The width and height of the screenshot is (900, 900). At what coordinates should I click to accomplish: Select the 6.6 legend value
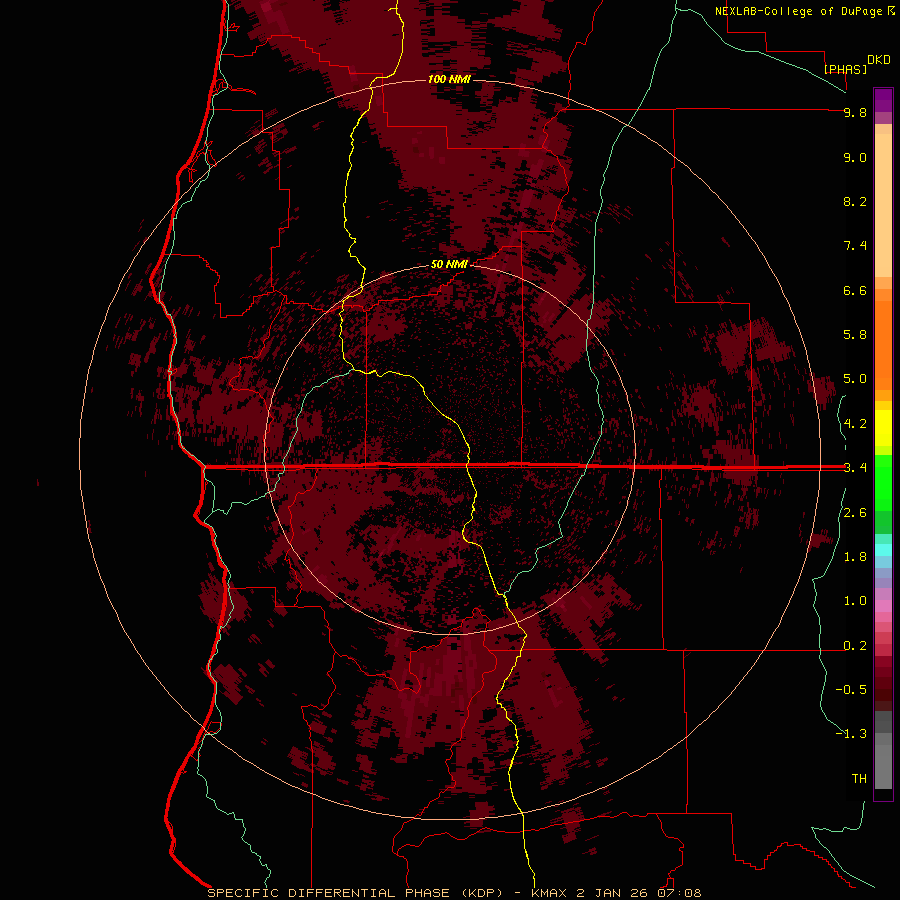(x=855, y=290)
